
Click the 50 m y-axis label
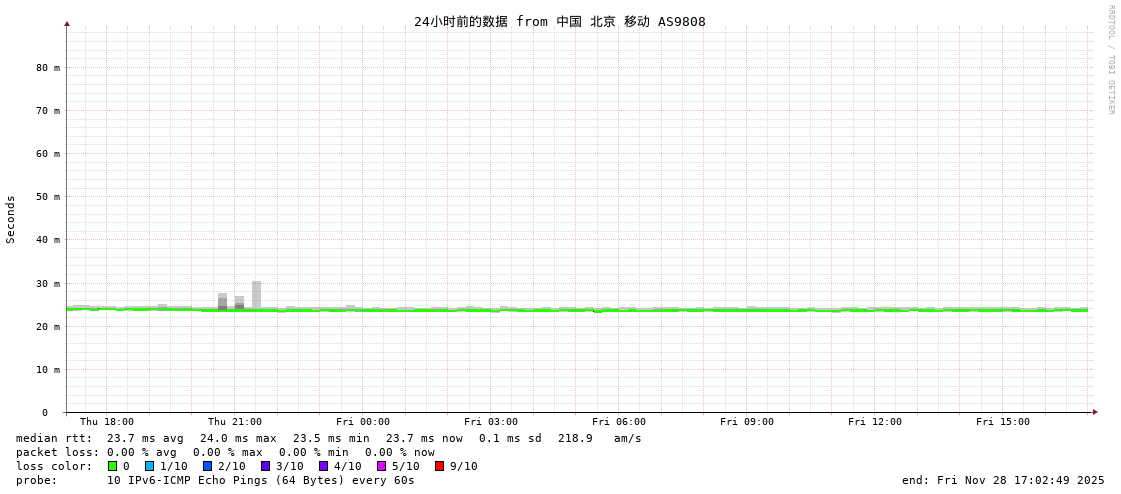tap(48, 197)
